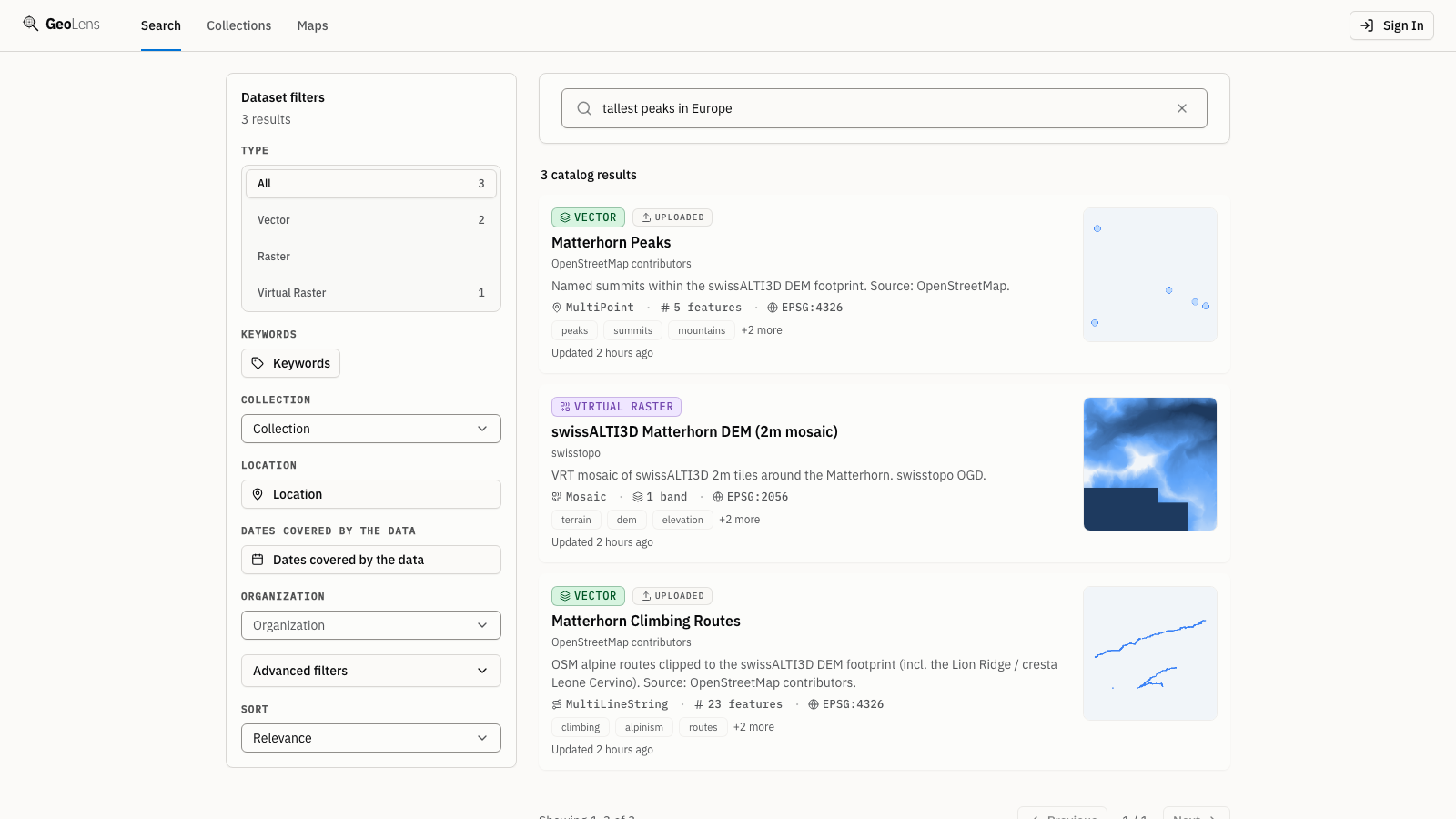Open the Organization dropdown
The width and height of the screenshot is (1456, 819).
[371, 625]
